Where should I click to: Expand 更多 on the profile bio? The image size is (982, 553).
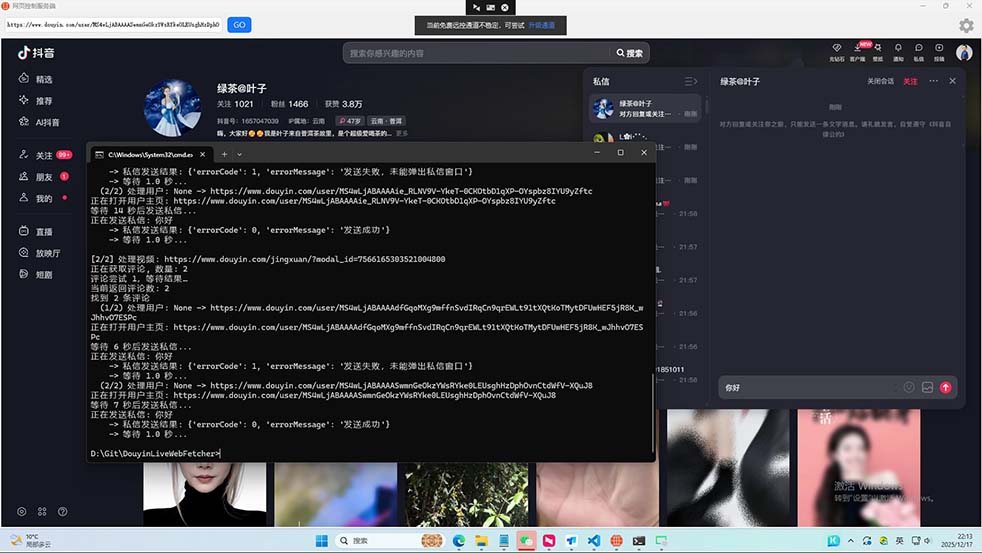[x=402, y=133]
